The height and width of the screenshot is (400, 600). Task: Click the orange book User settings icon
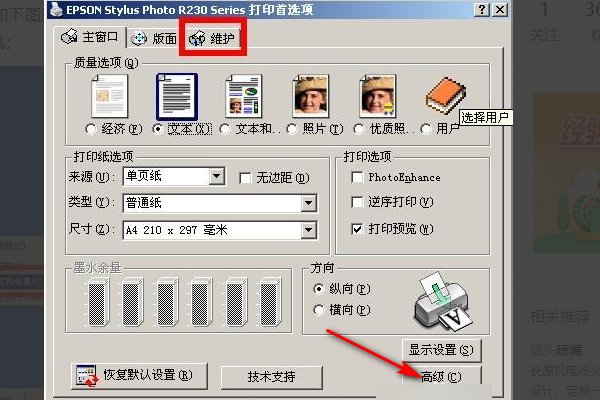click(x=446, y=96)
